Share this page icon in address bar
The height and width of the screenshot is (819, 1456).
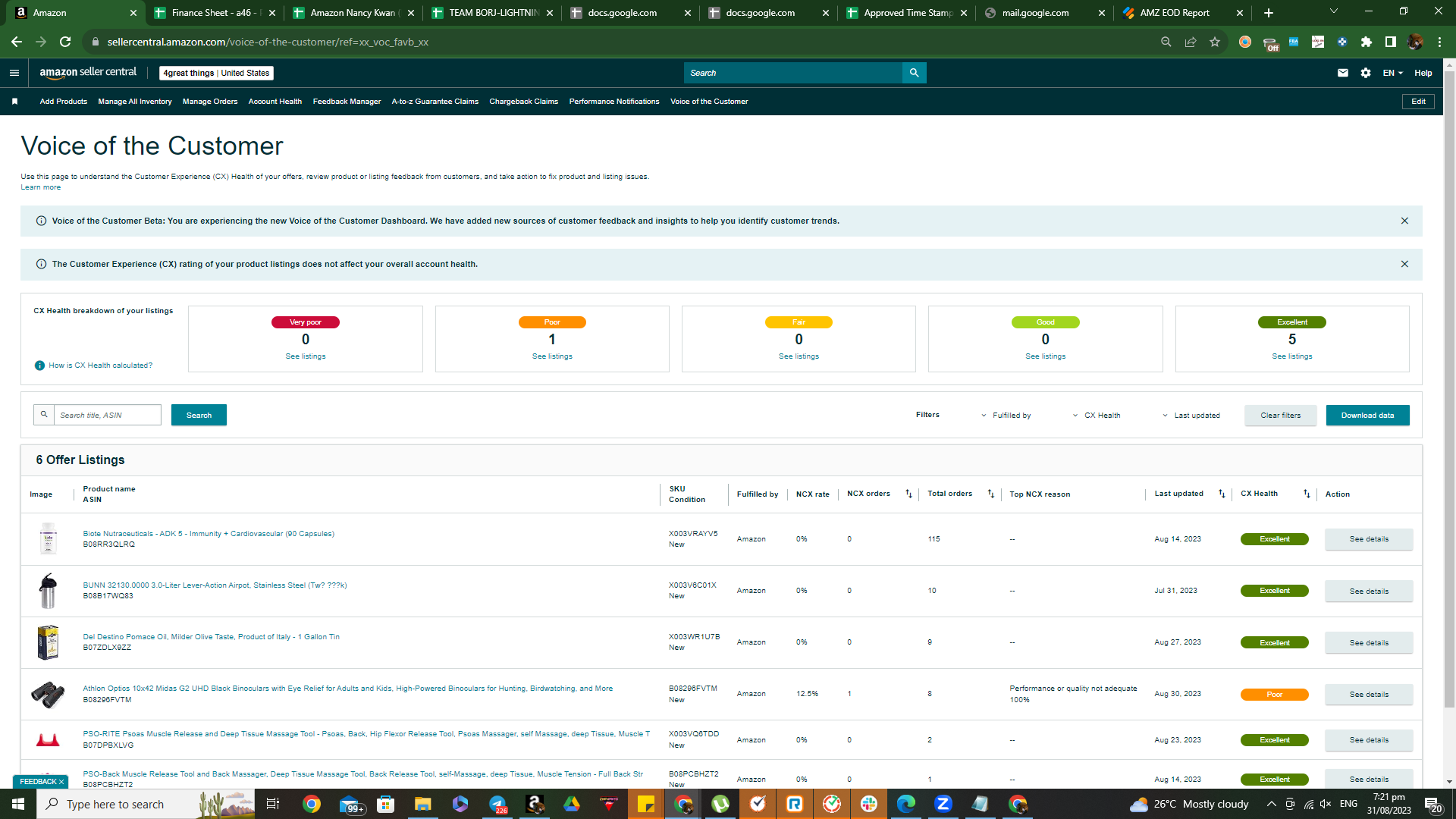coord(1191,42)
